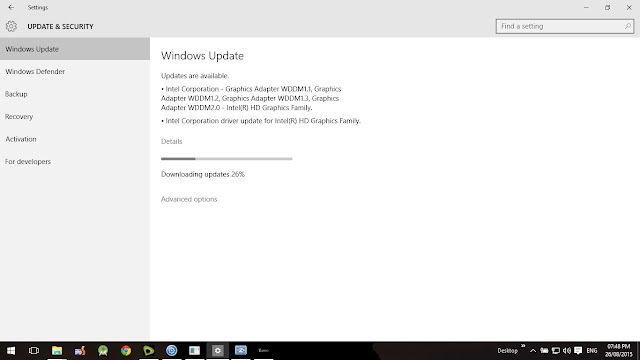Click the download progress bar
Image resolution: width=640 pixels, height=360 pixels.
(227, 159)
